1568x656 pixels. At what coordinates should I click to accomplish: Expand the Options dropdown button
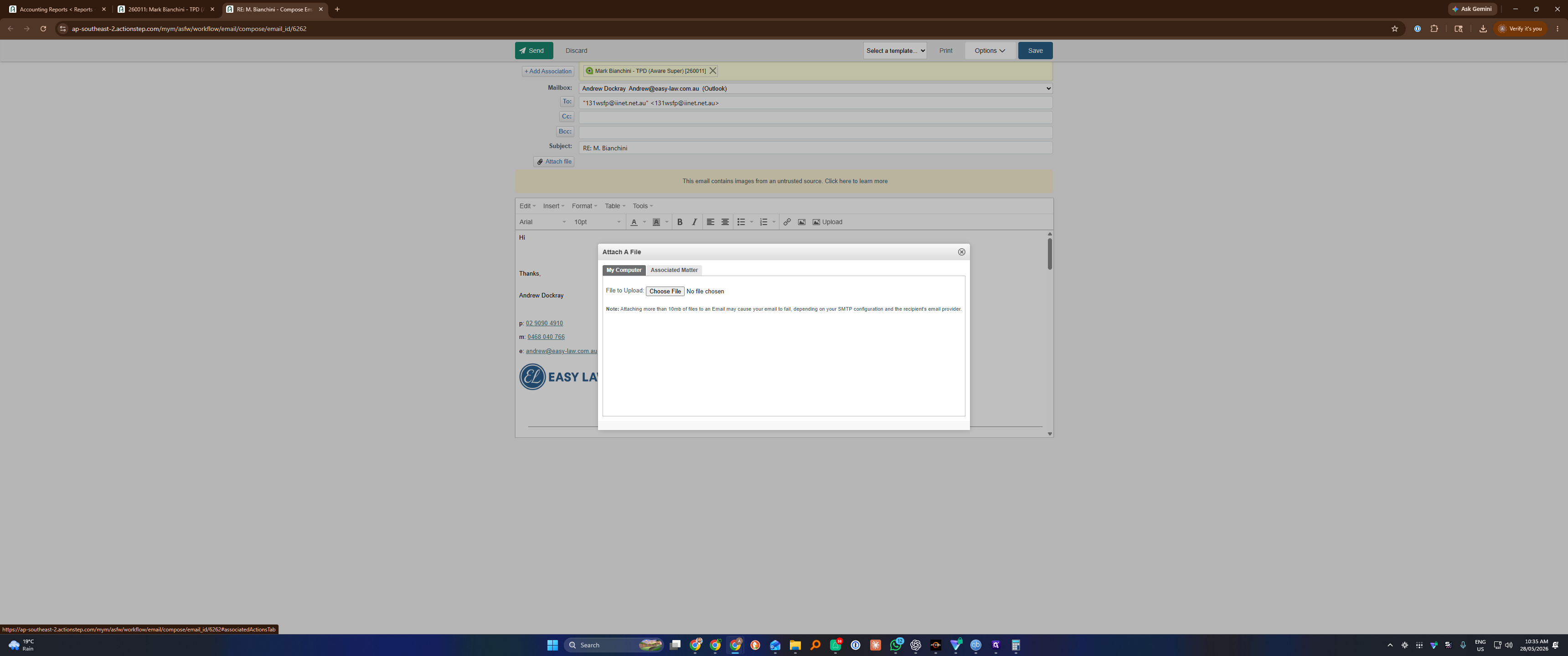(990, 51)
